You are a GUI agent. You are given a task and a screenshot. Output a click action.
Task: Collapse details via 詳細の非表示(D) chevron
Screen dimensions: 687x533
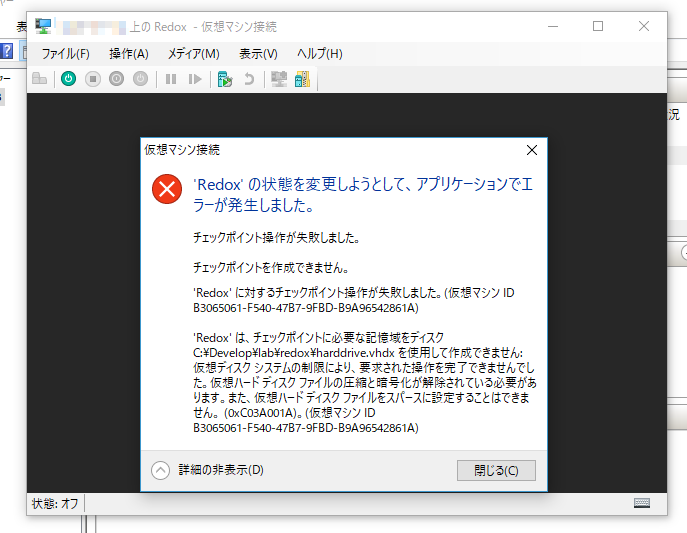point(160,470)
